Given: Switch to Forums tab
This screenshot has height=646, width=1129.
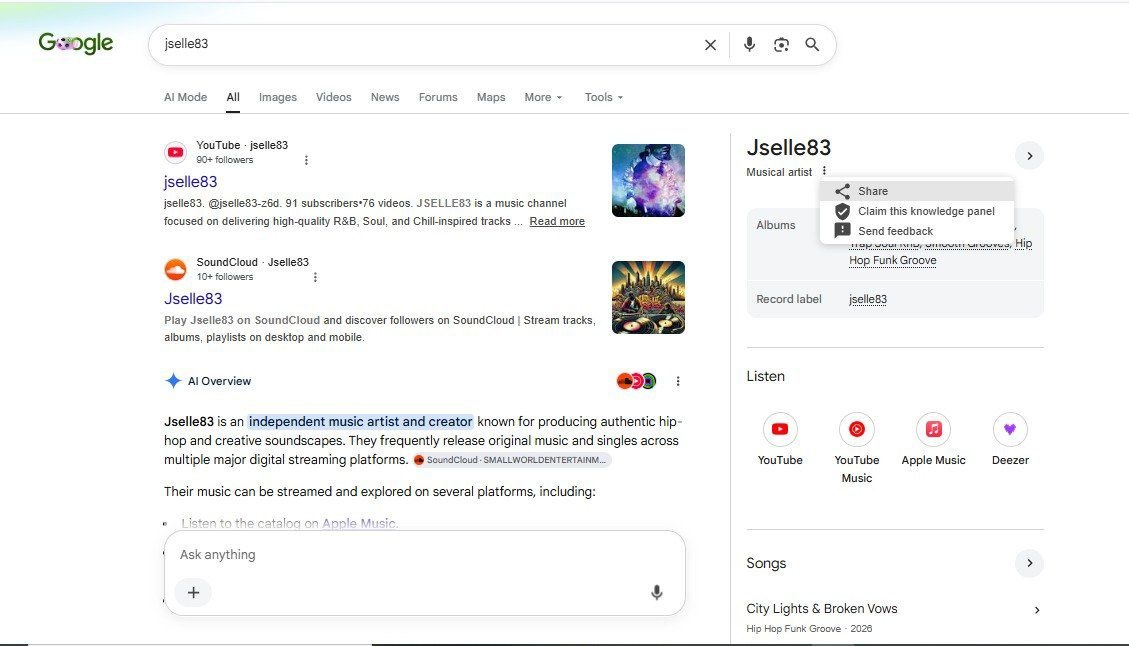Looking at the screenshot, I should [x=438, y=97].
